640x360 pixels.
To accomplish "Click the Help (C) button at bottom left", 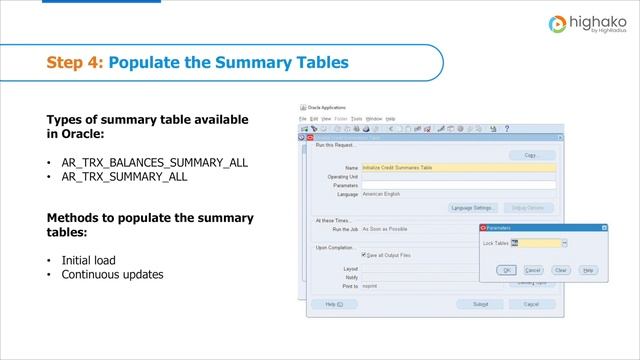I will tap(334, 304).
